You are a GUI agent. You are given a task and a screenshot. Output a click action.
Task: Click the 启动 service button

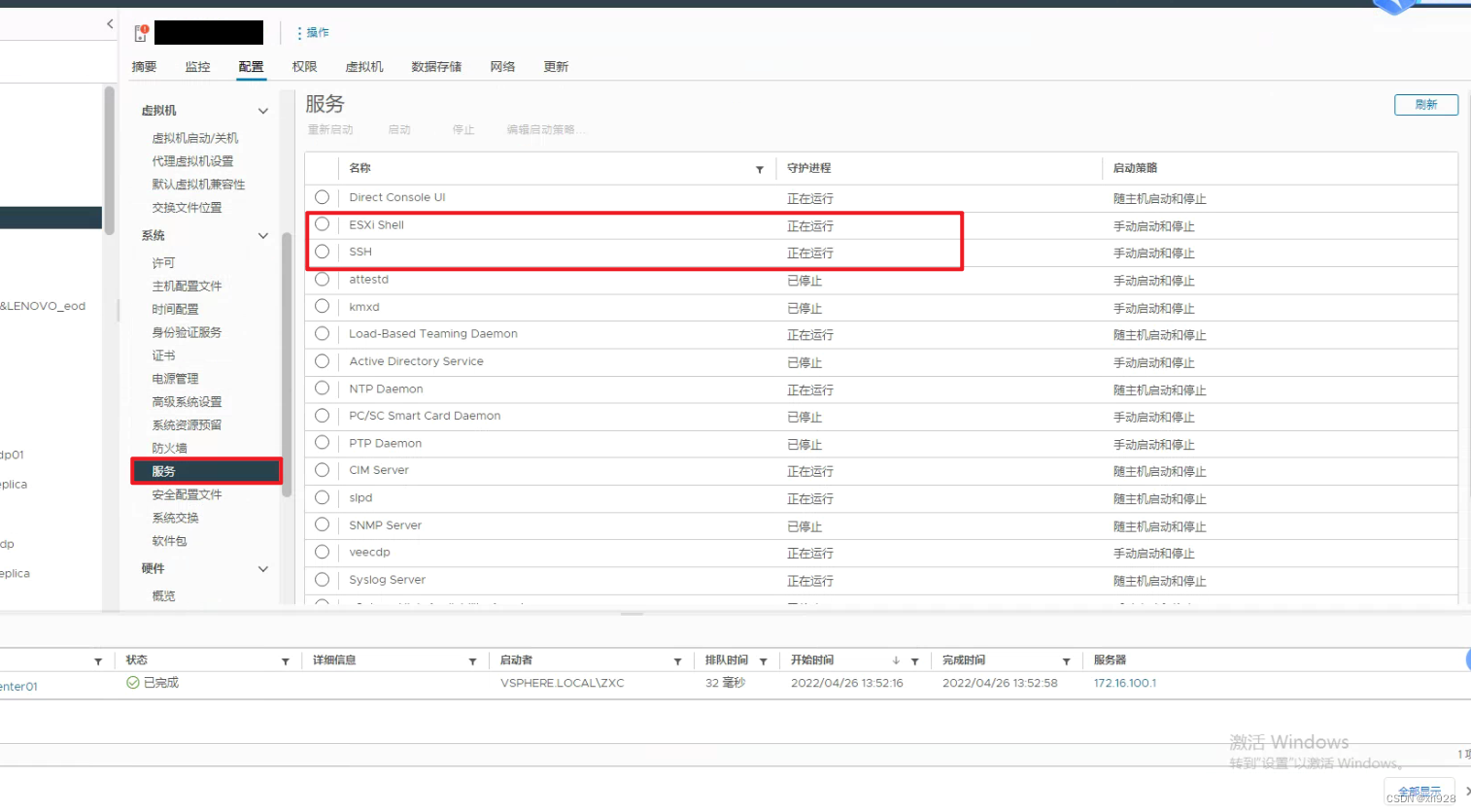click(399, 130)
